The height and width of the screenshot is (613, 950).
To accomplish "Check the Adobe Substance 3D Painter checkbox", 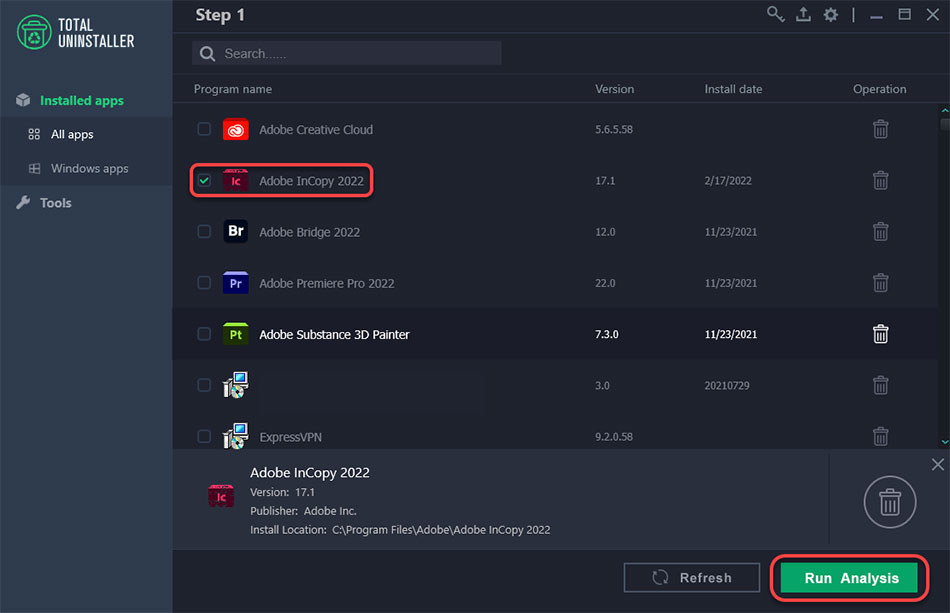I will tap(204, 334).
